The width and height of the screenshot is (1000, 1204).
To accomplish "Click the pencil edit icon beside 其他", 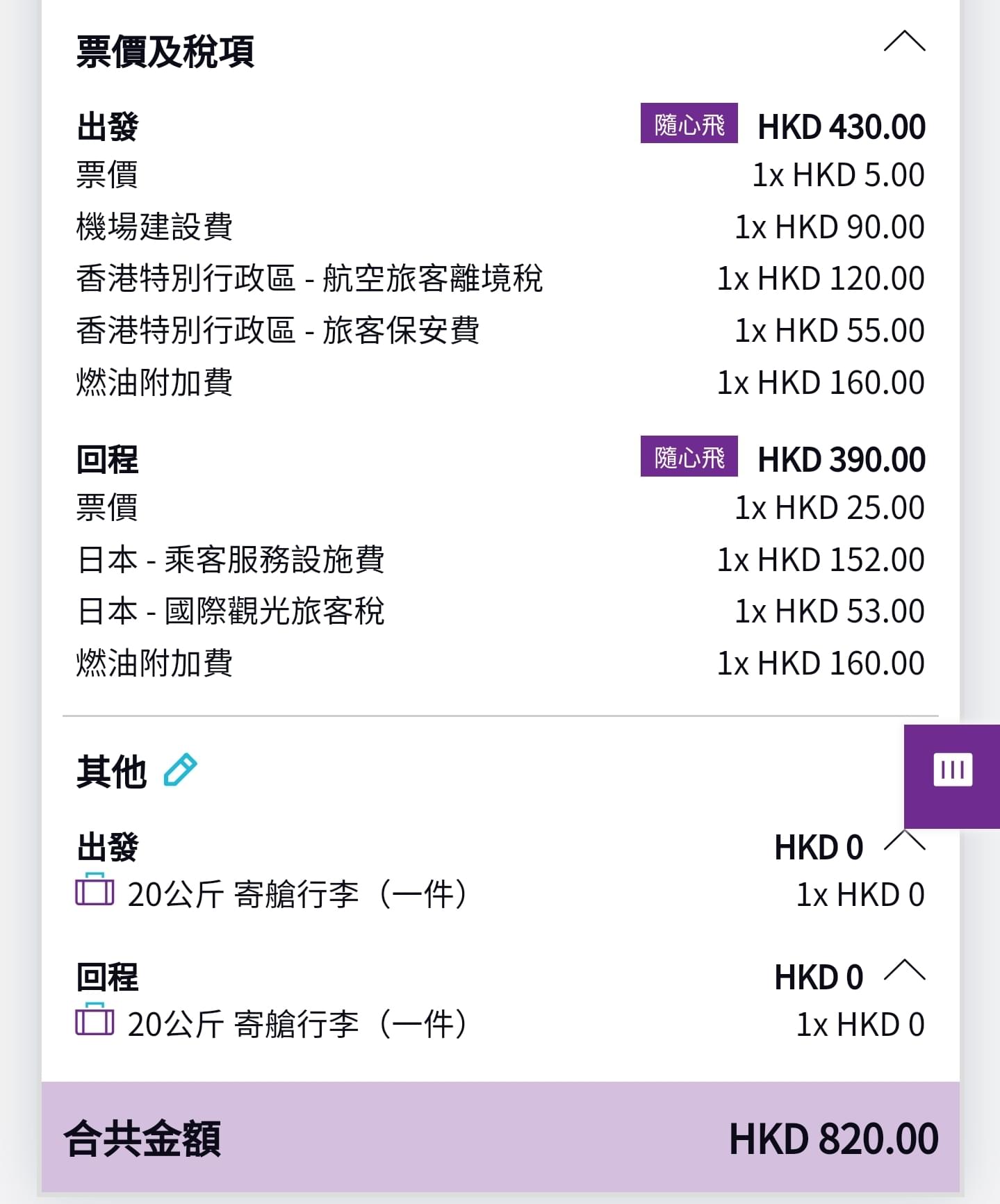I will (180, 770).
